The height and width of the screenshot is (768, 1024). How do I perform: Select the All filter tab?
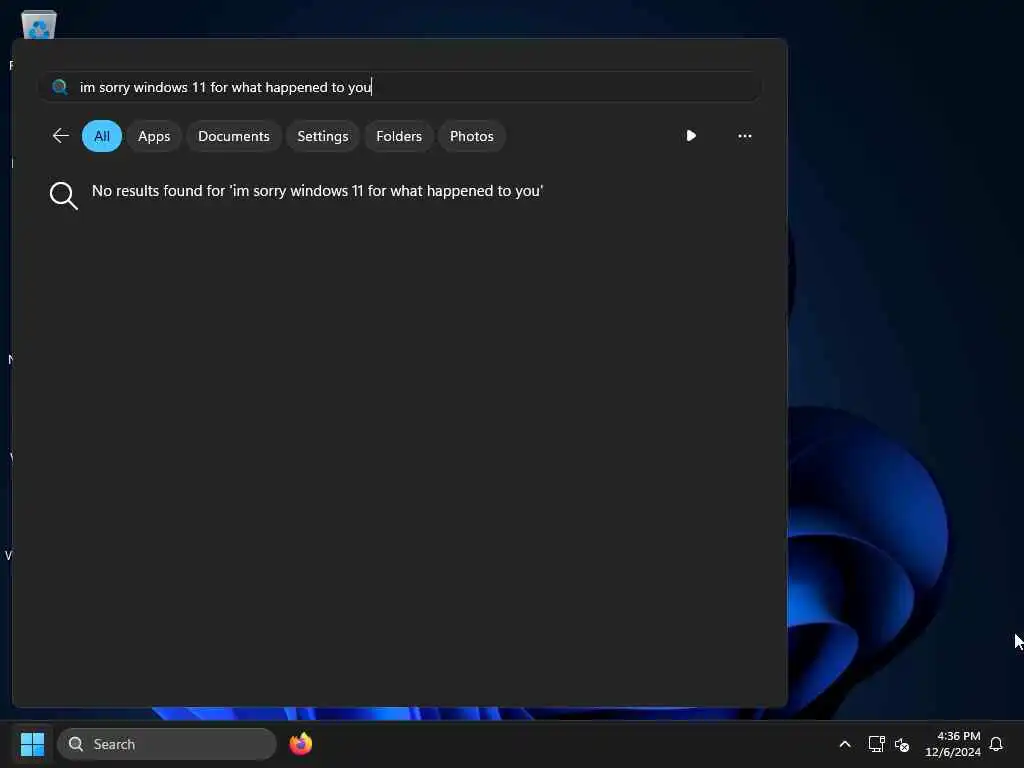point(102,136)
